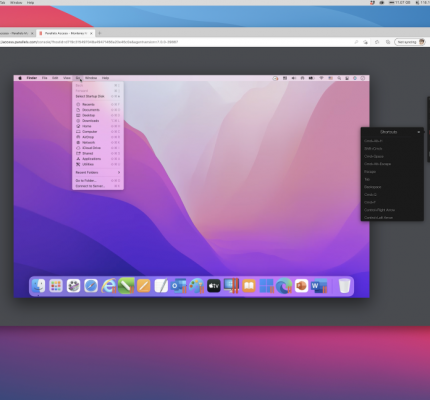Image resolution: width=430 pixels, height=400 pixels.
Task: Click the input flag icon in remote menu bar
Action: tap(330, 78)
